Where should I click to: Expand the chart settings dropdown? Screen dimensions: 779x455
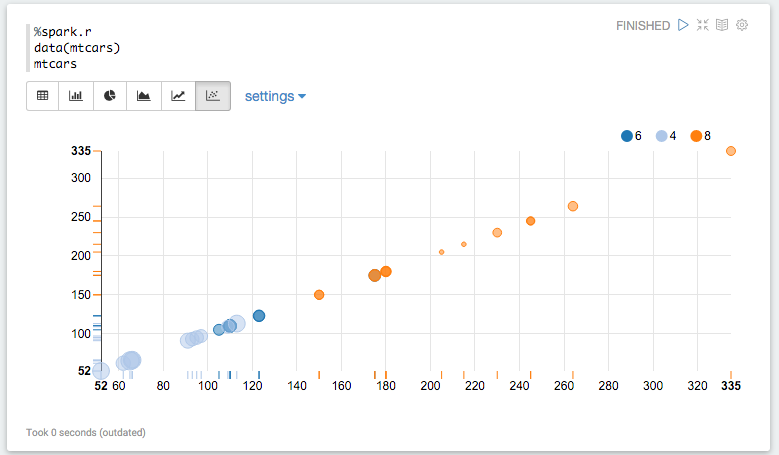tap(275, 96)
